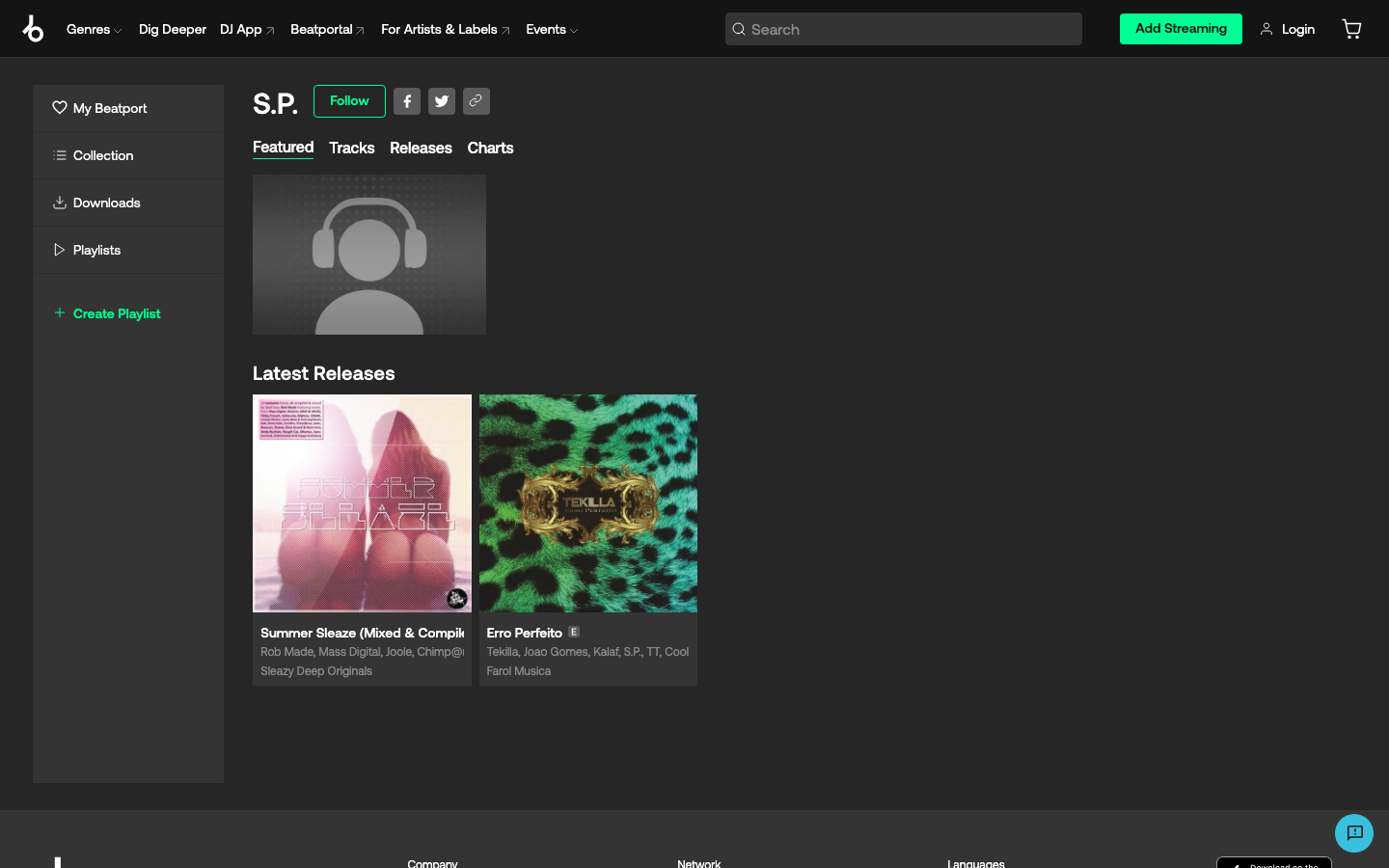Open the S.P. artist placeholder image
Image resolution: width=1389 pixels, height=868 pixels.
[369, 255]
